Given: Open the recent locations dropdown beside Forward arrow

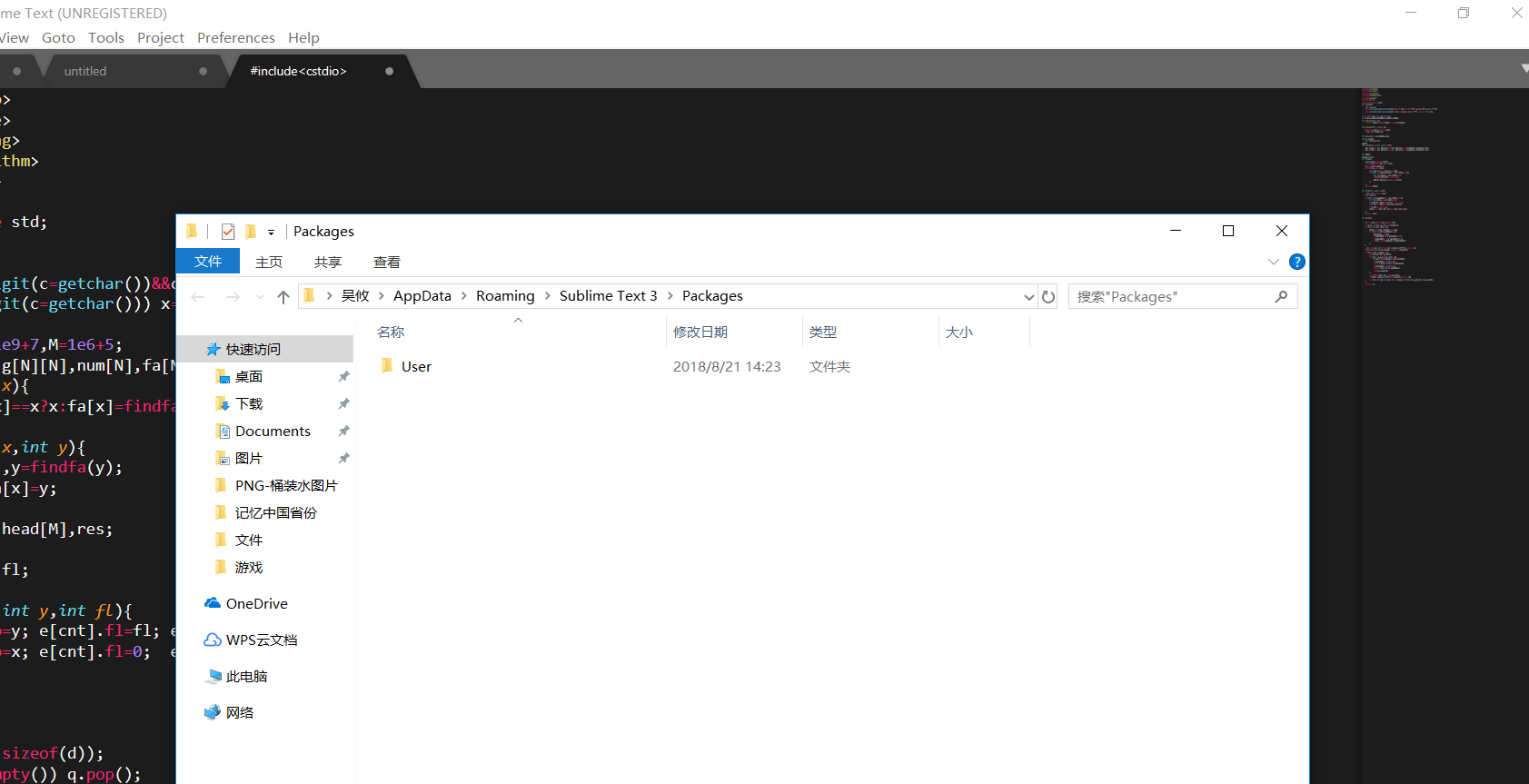Looking at the screenshot, I should tap(260, 297).
